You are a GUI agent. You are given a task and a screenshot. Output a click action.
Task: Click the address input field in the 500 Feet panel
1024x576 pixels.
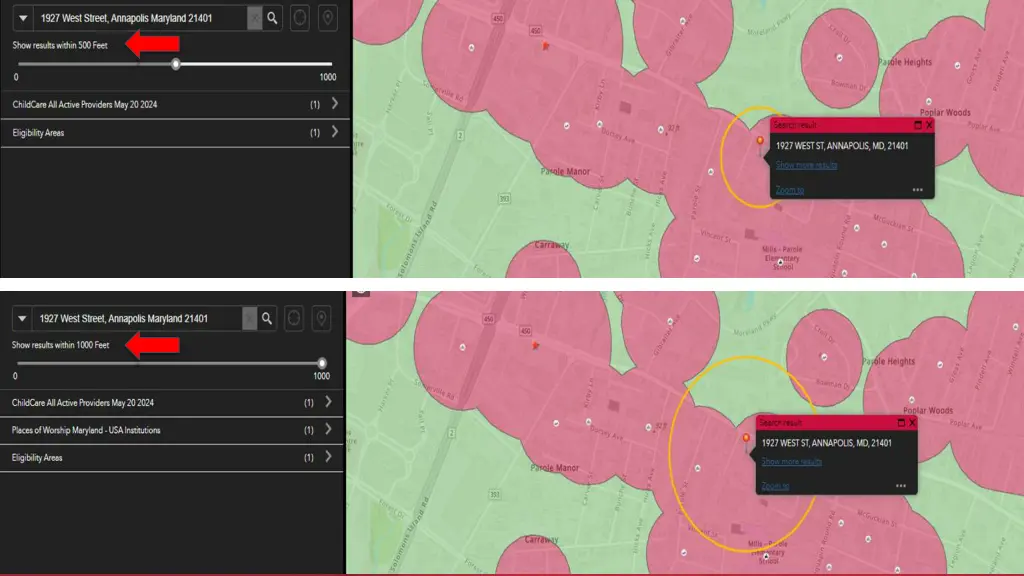pyautogui.click(x=140, y=18)
